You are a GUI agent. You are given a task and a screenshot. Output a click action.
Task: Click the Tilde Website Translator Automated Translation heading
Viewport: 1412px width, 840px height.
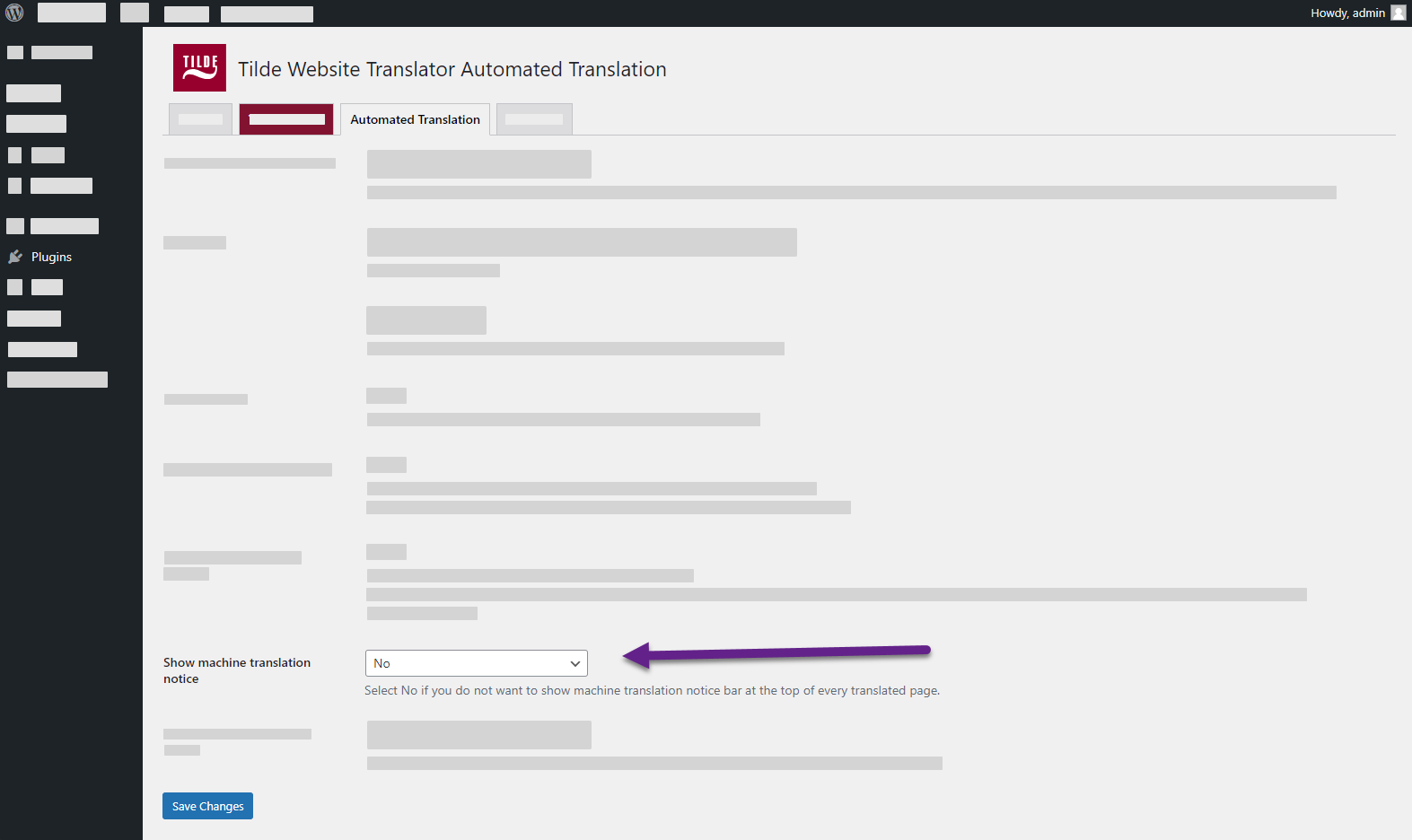coord(452,69)
